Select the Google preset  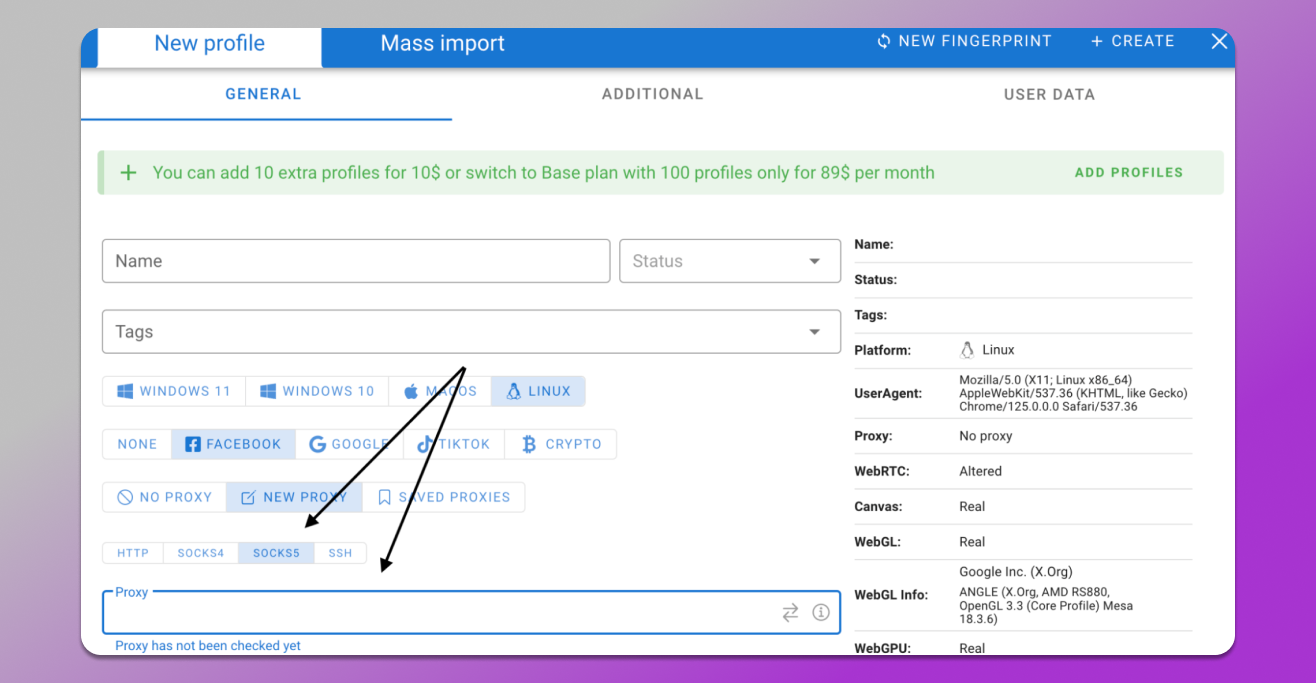[x=349, y=444]
